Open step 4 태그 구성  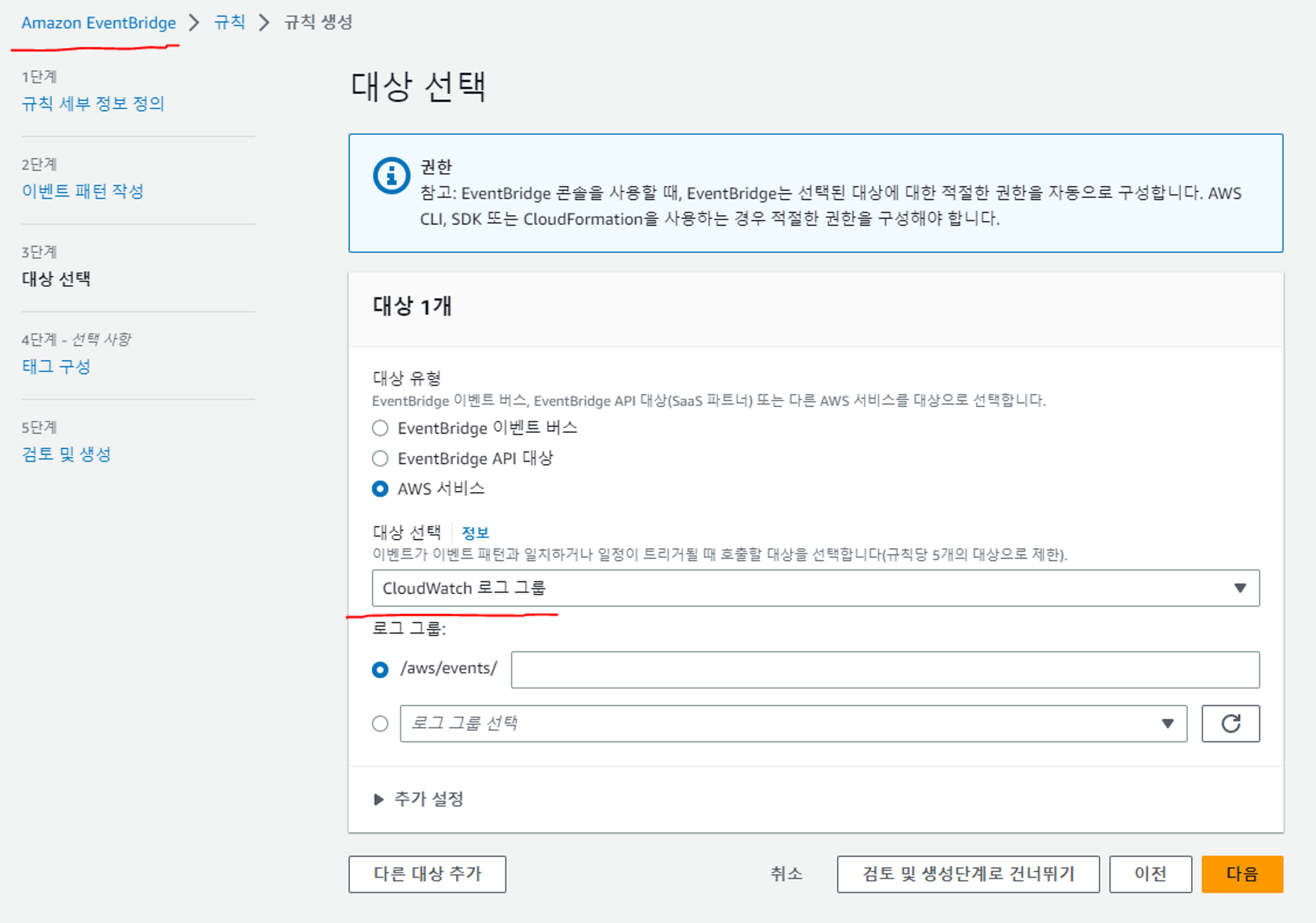tap(56, 366)
